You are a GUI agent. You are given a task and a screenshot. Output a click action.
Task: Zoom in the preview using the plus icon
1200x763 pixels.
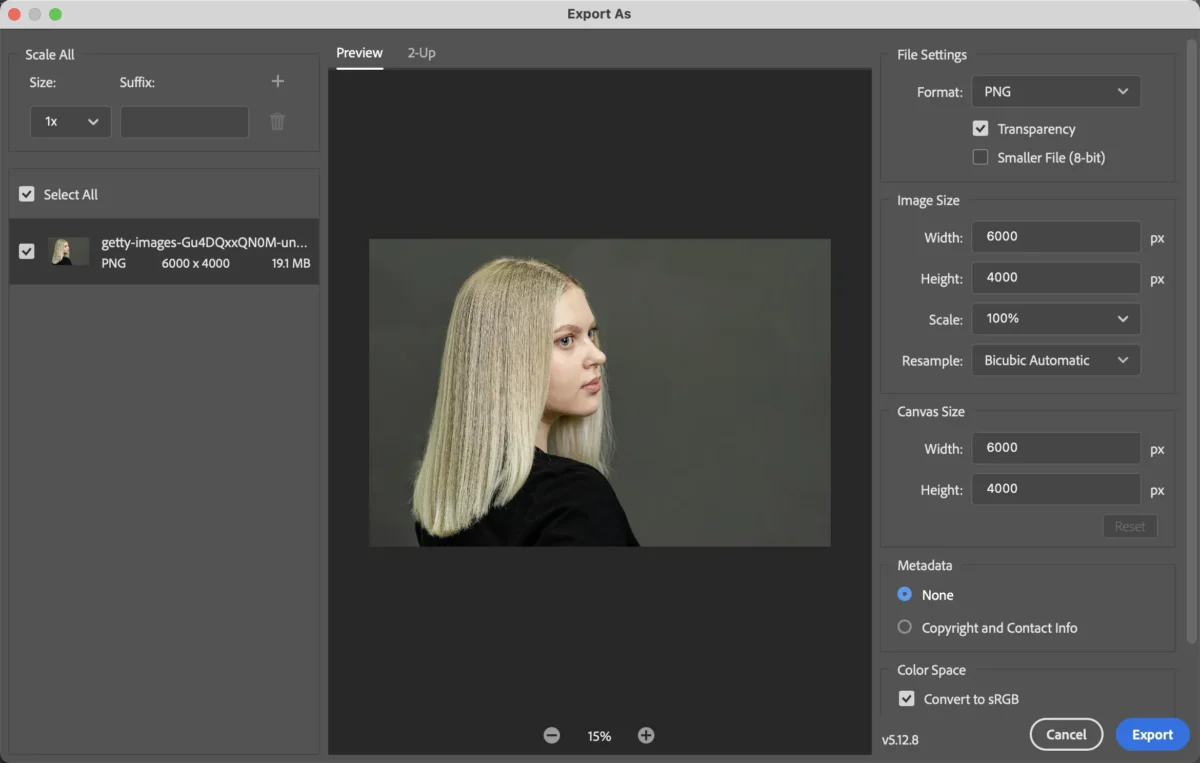point(646,735)
